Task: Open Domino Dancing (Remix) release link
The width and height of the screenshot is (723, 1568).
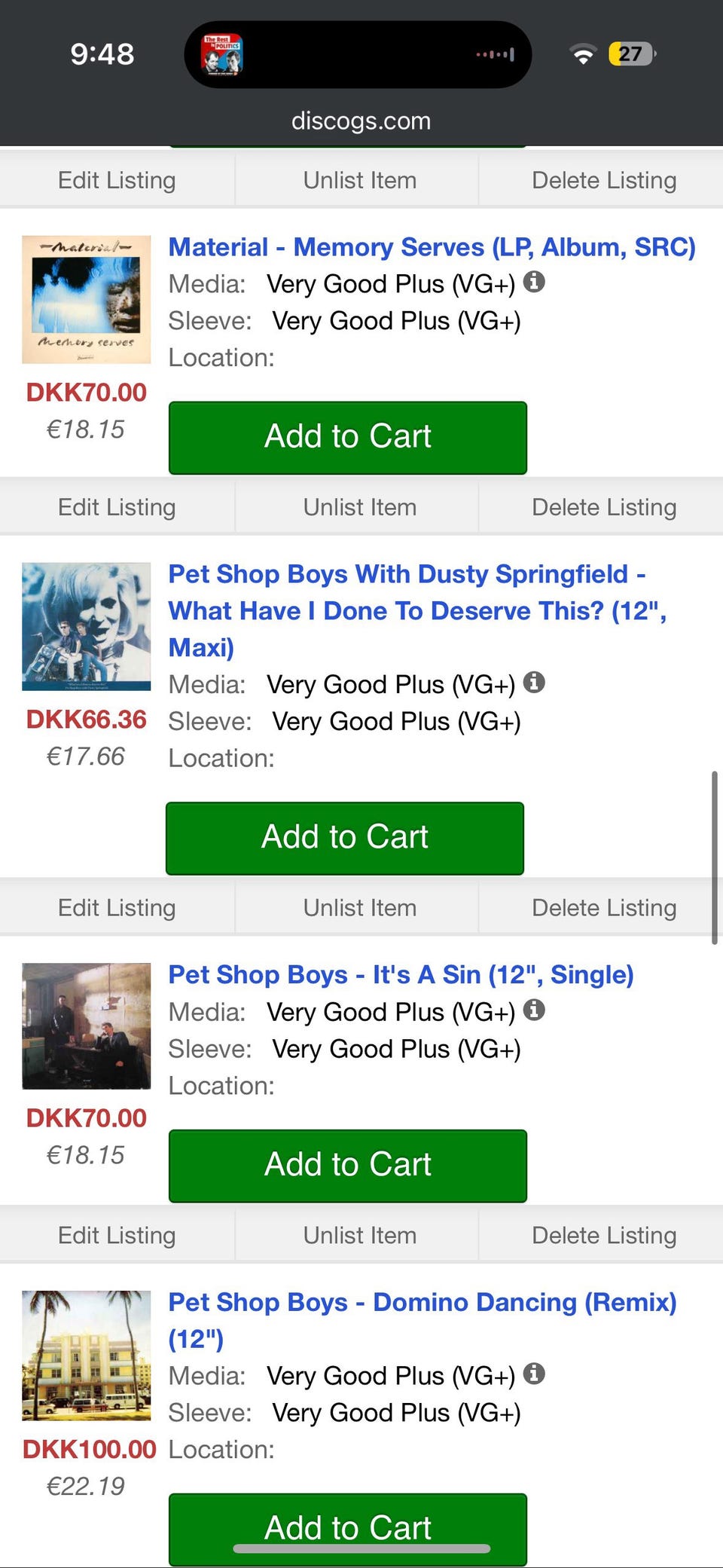Action: click(422, 1302)
